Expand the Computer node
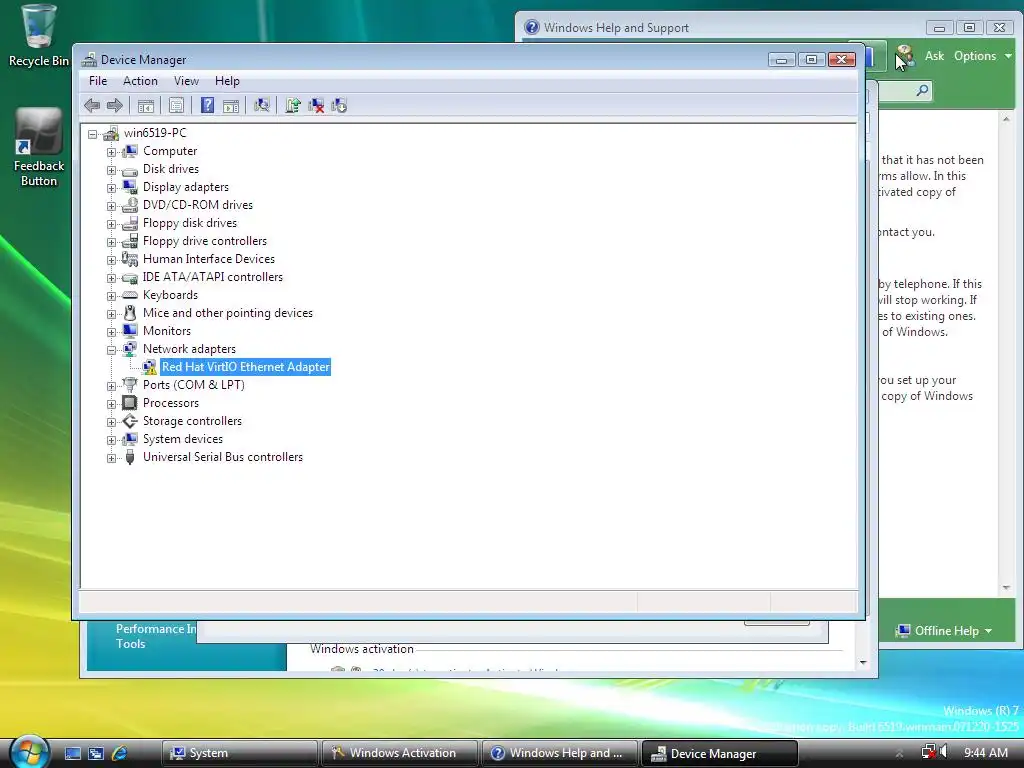Image resolution: width=1024 pixels, height=768 pixels. (112, 152)
